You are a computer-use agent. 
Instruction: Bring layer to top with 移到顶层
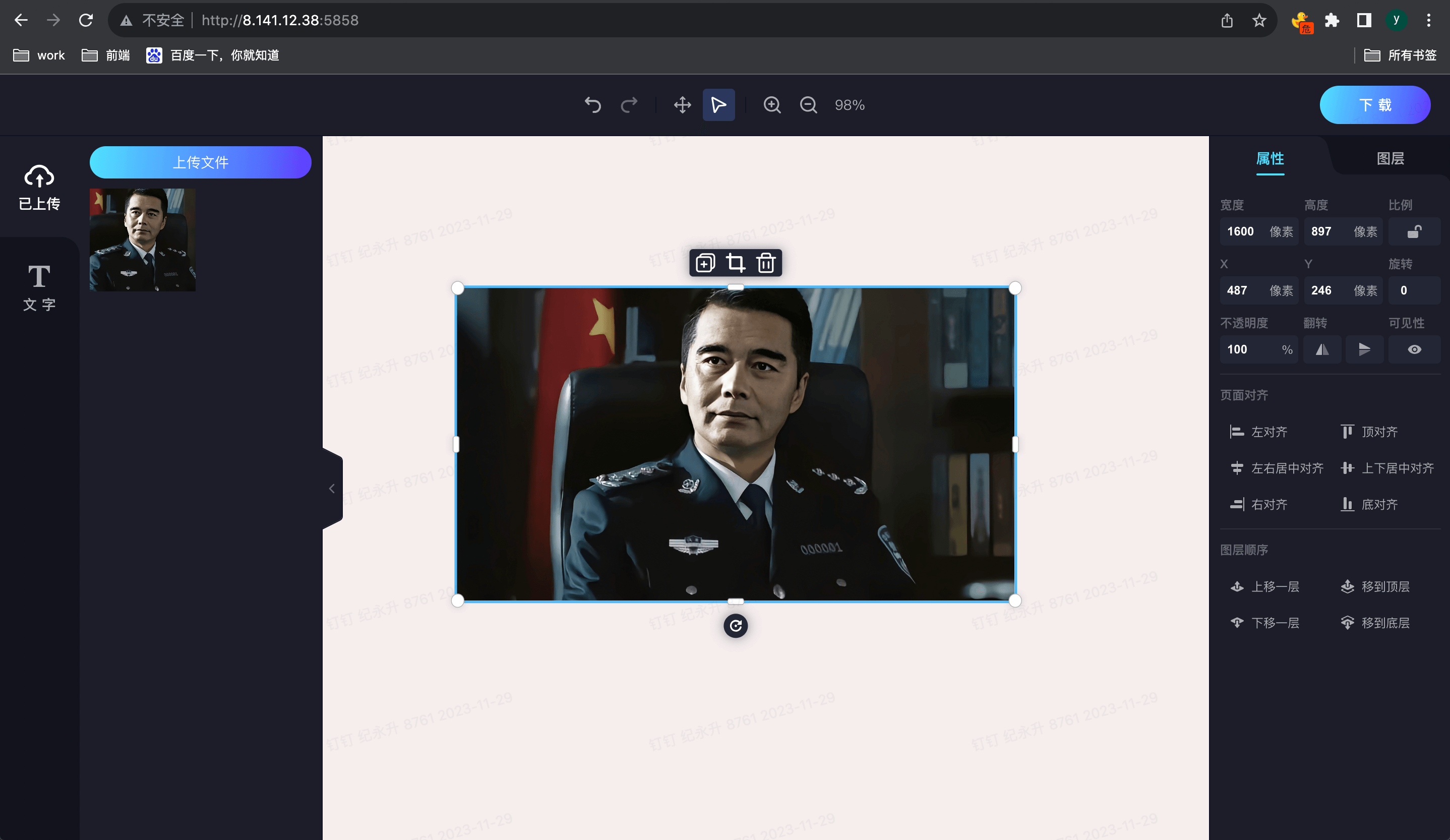click(1374, 586)
